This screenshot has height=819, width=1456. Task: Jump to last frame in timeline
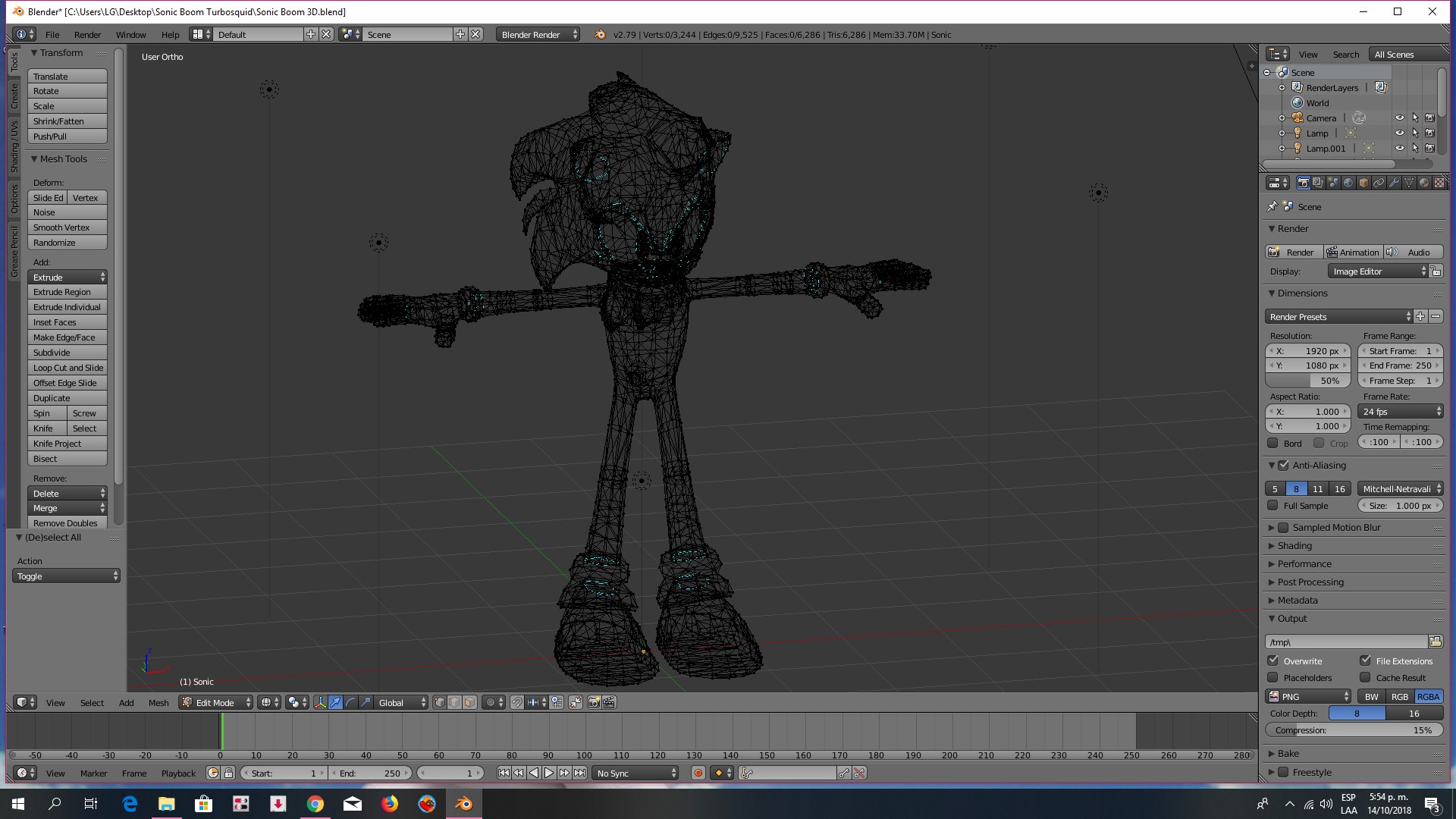pos(579,773)
